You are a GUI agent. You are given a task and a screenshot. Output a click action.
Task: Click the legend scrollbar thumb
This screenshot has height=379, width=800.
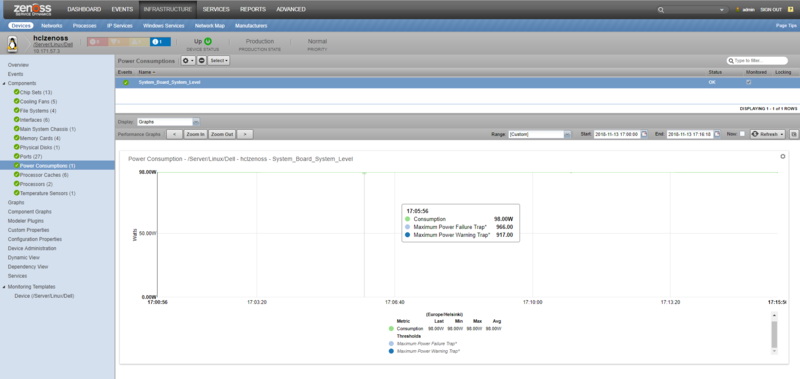pyautogui.click(x=774, y=334)
